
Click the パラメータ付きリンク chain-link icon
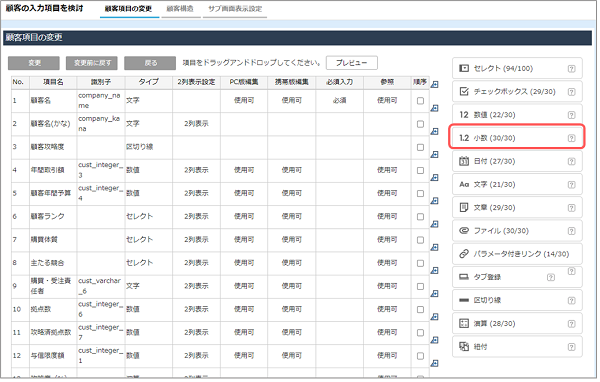(x=464, y=254)
